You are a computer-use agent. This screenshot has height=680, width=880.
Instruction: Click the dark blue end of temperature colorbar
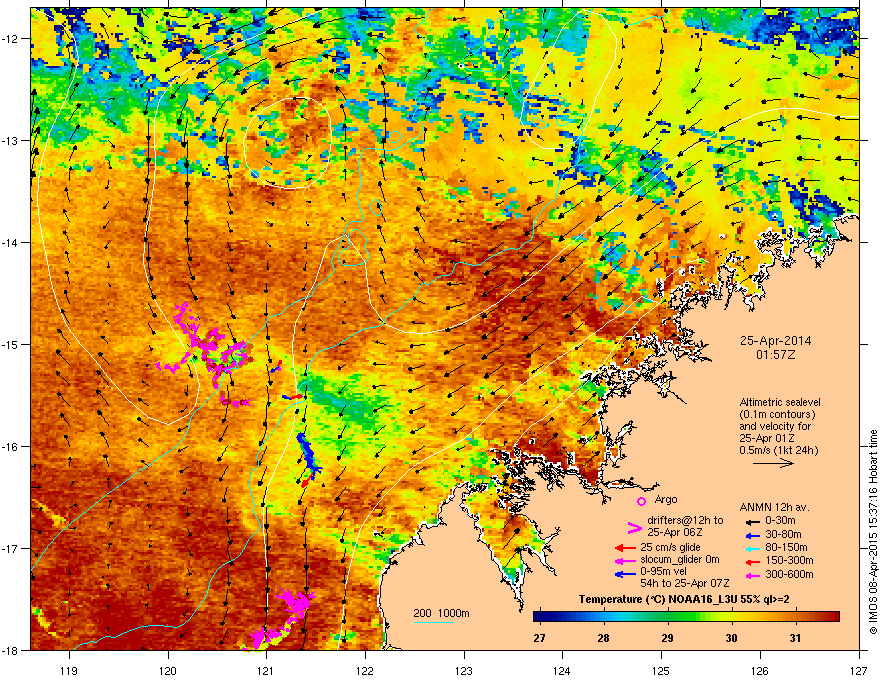540,617
